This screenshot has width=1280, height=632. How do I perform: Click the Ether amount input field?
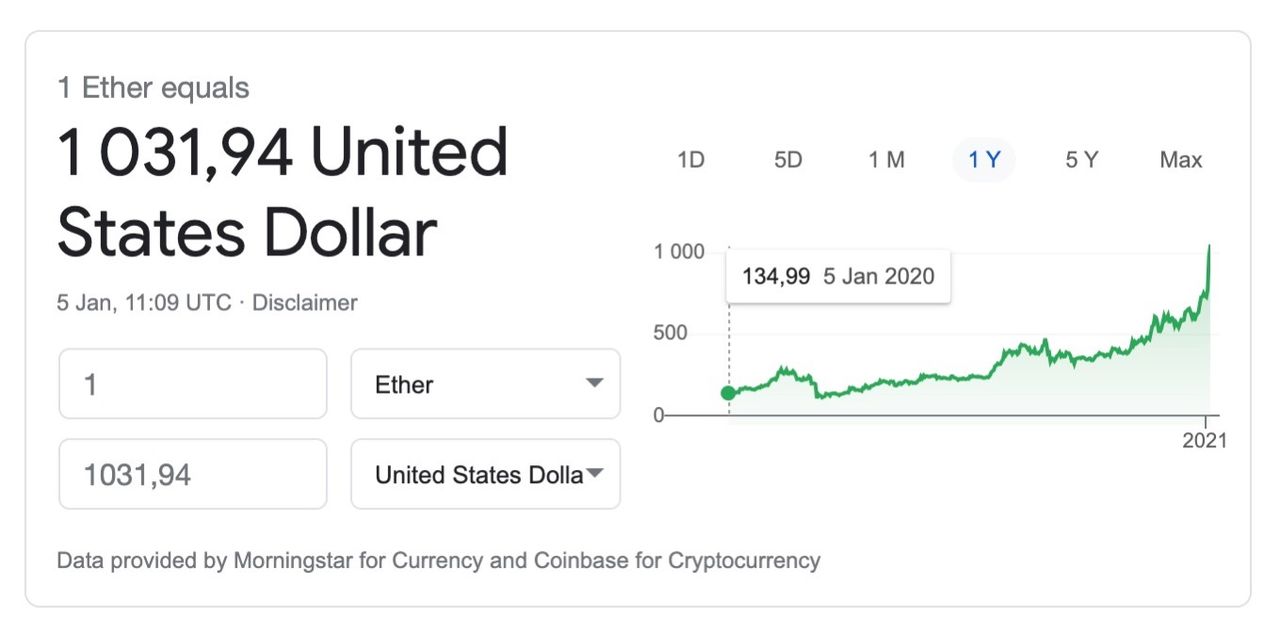[x=193, y=384]
